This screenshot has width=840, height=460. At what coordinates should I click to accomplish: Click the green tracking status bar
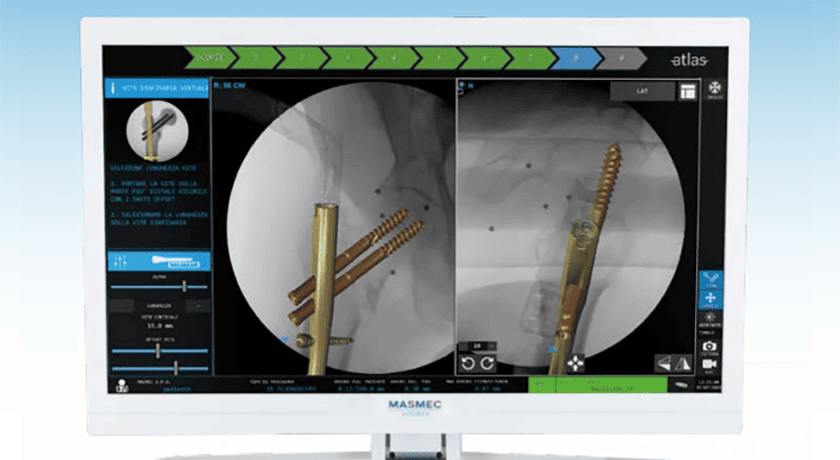[x=598, y=386]
